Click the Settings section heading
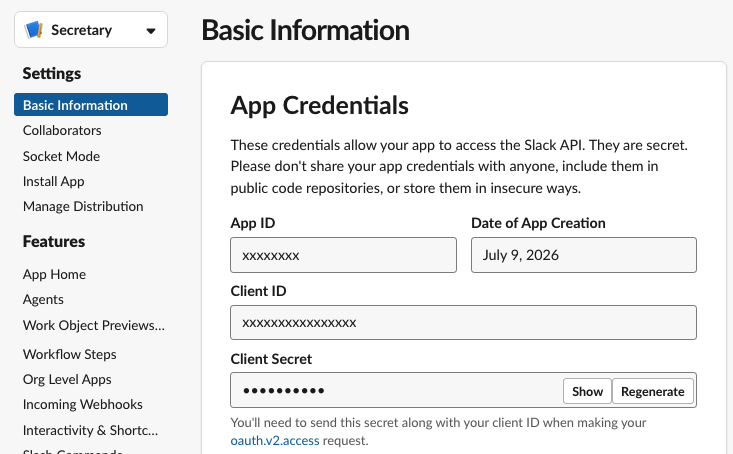Screen dimensions: 733x454 click(x=52, y=73)
